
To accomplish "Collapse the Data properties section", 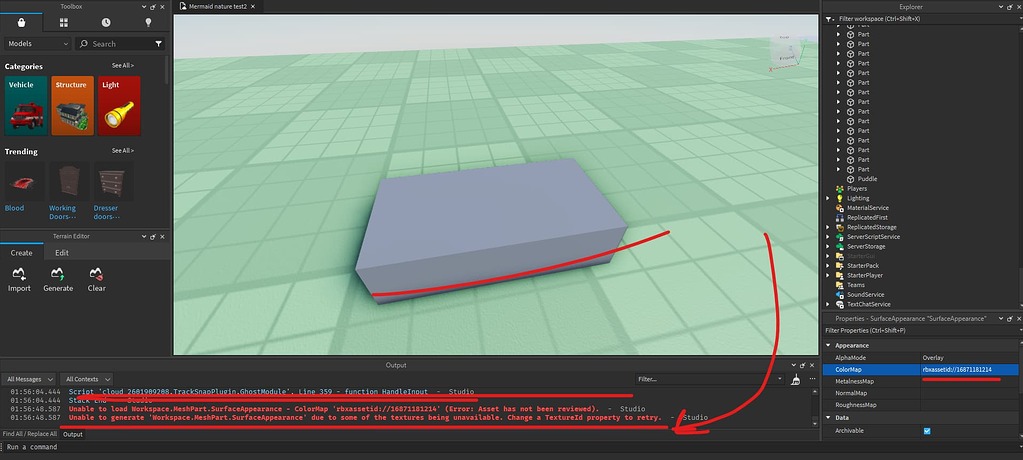I will 829,418.
